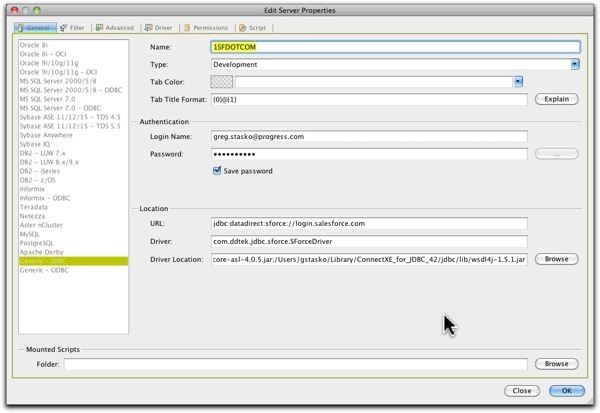Toggle the Save password checkbox
600x413 pixels.
[218, 171]
